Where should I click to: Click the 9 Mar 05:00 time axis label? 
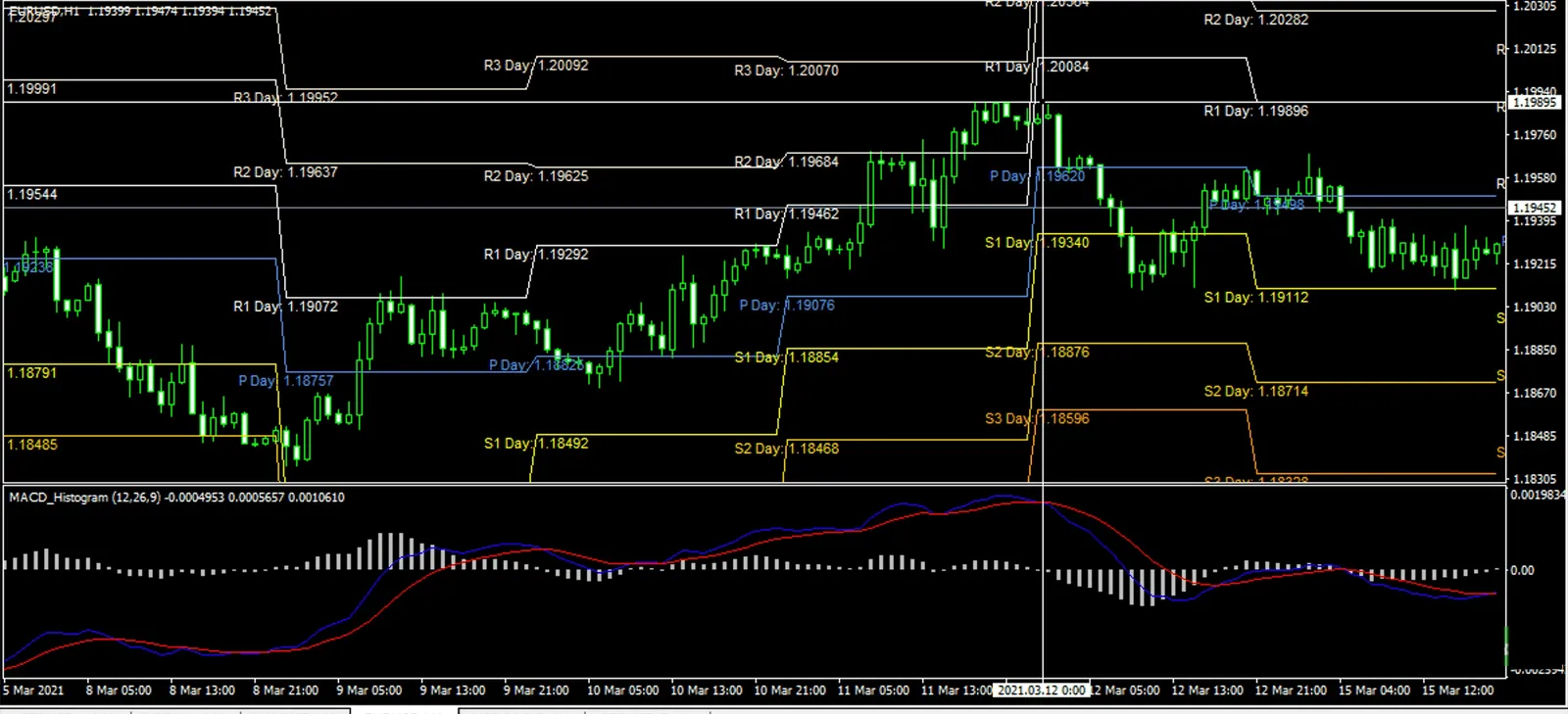click(368, 690)
